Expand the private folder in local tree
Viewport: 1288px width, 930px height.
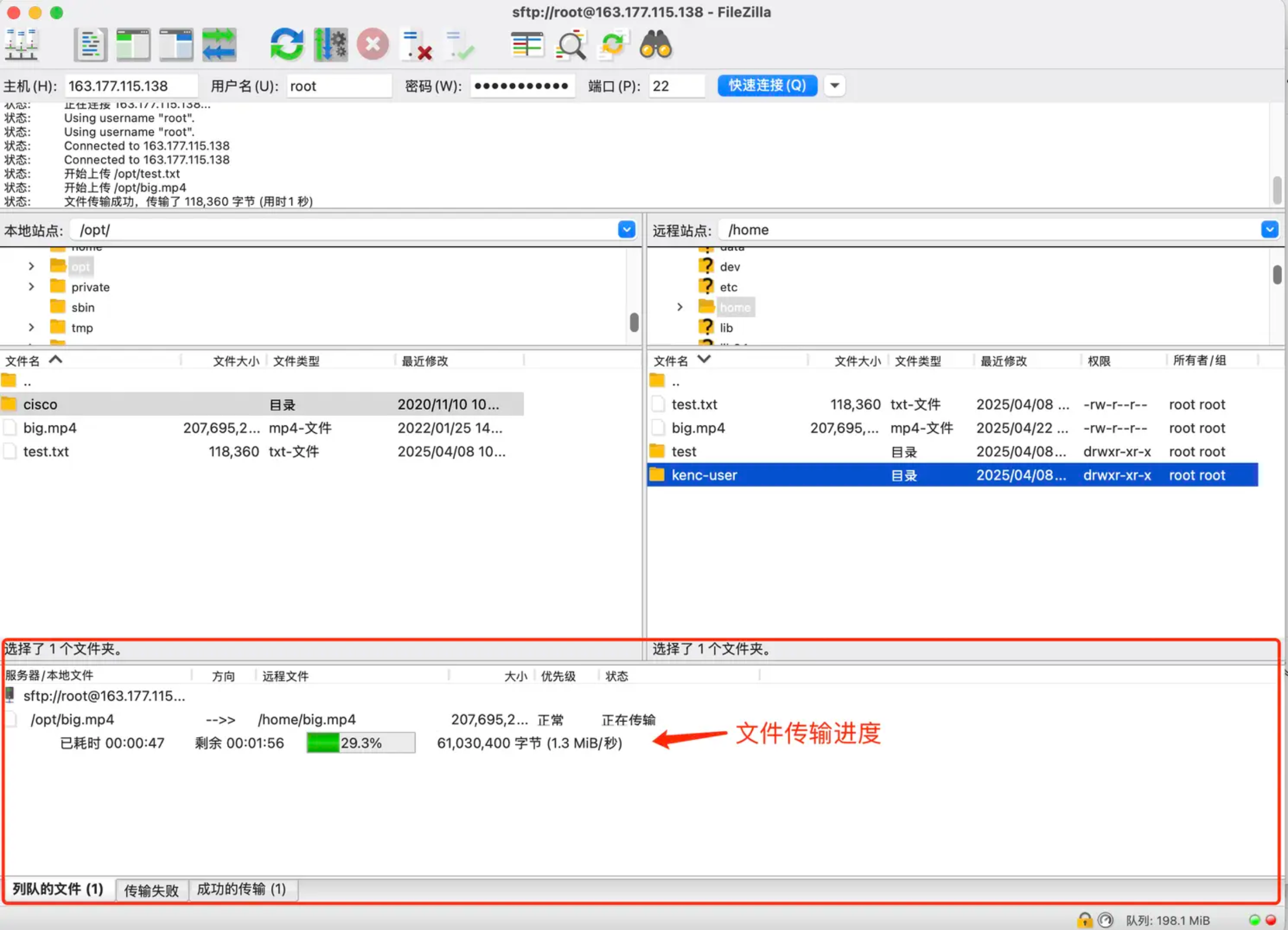[x=32, y=287]
